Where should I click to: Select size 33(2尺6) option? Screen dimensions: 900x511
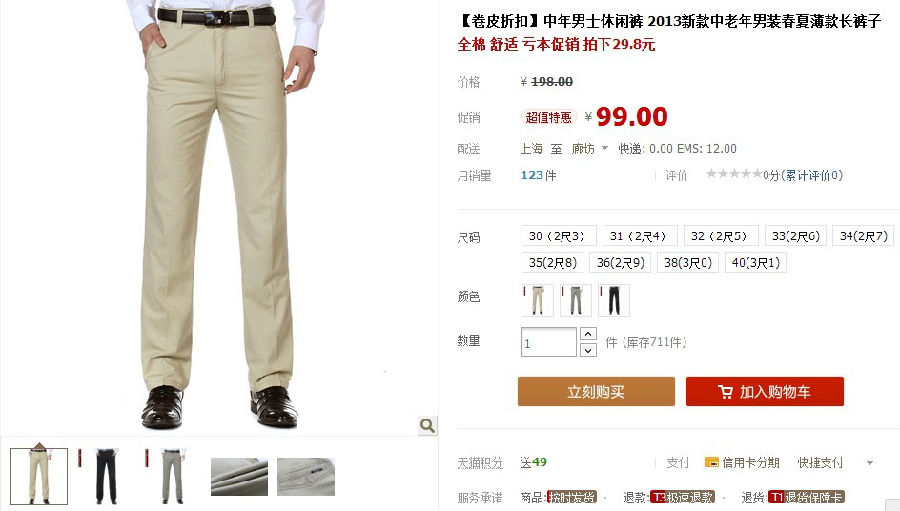click(x=796, y=236)
